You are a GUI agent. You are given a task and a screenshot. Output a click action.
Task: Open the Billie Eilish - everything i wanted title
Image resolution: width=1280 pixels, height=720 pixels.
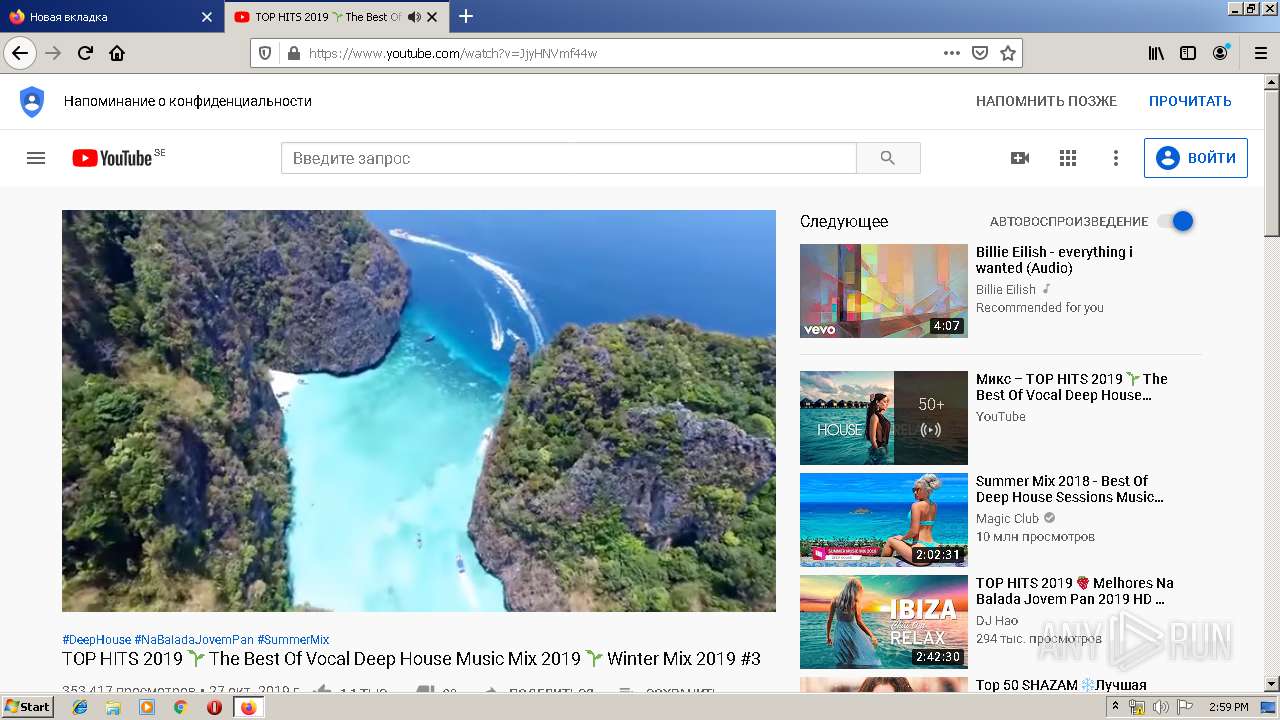tap(1054, 260)
